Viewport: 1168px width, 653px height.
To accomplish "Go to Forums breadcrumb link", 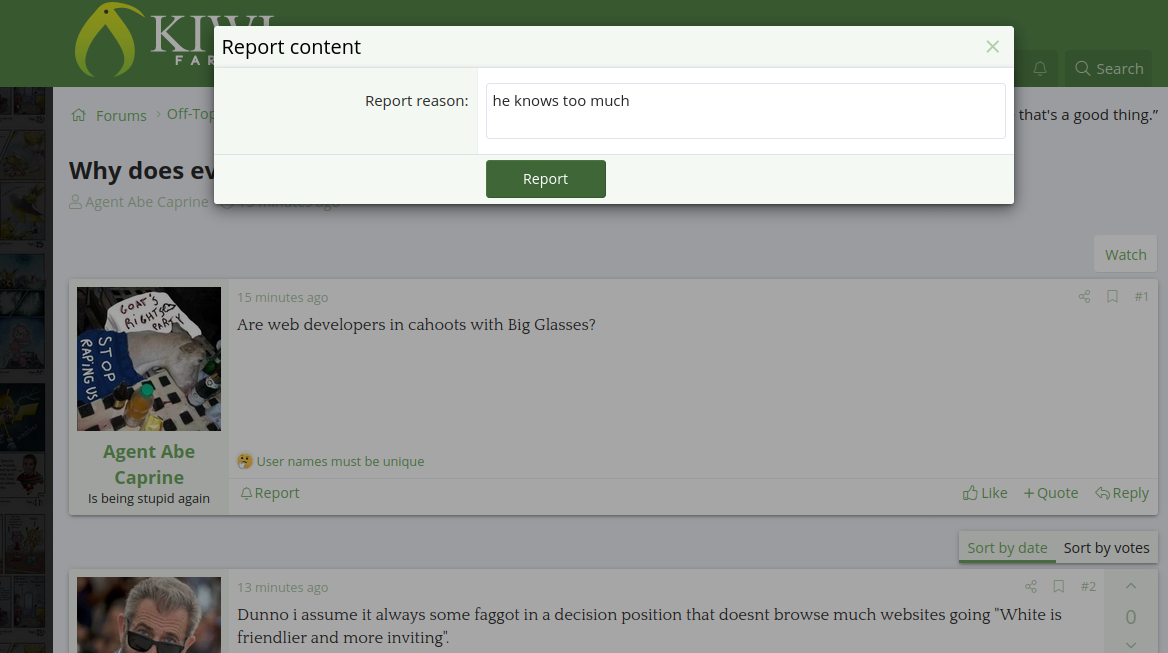I will [x=121, y=115].
